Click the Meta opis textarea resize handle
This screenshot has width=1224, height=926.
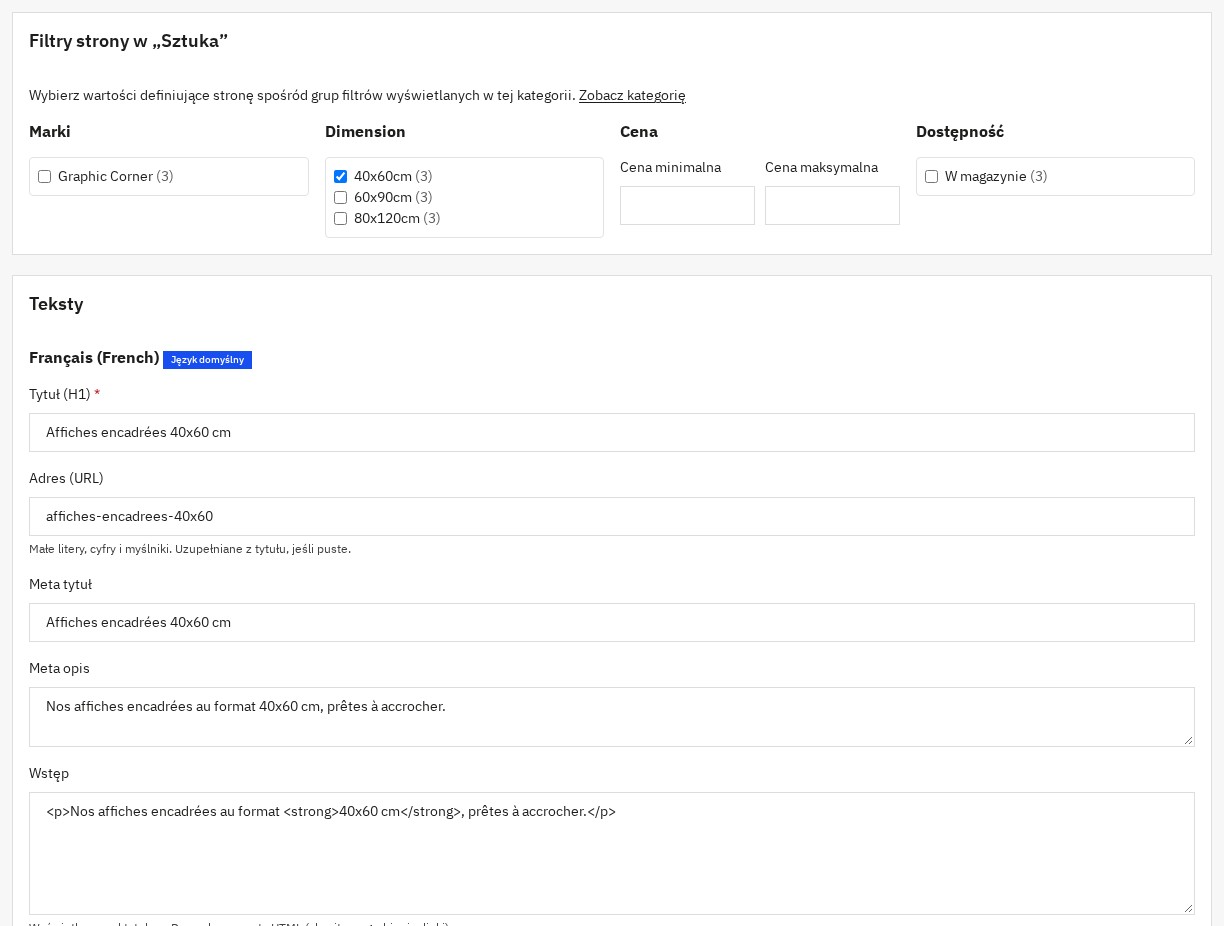point(1188,740)
